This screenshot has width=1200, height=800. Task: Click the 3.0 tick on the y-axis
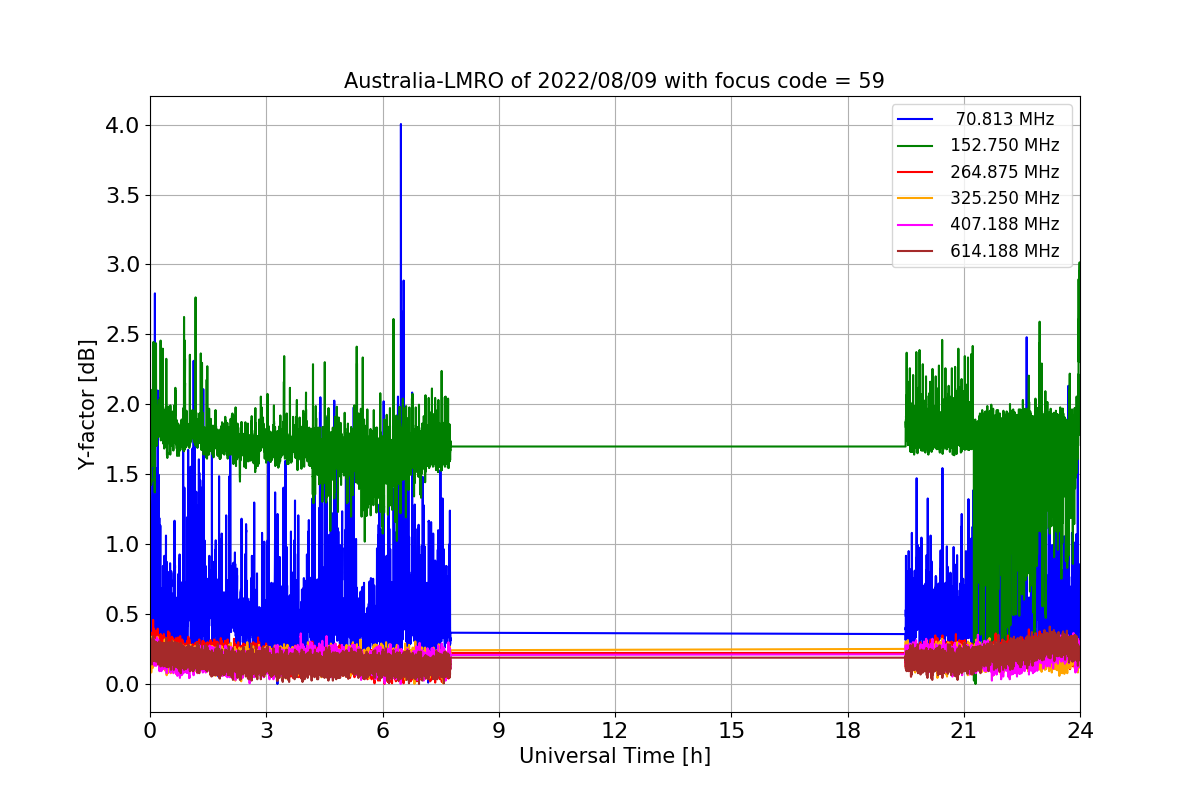(x=124, y=265)
